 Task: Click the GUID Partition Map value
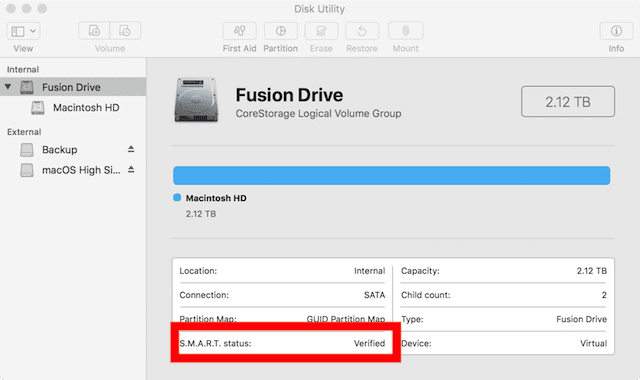pos(346,318)
